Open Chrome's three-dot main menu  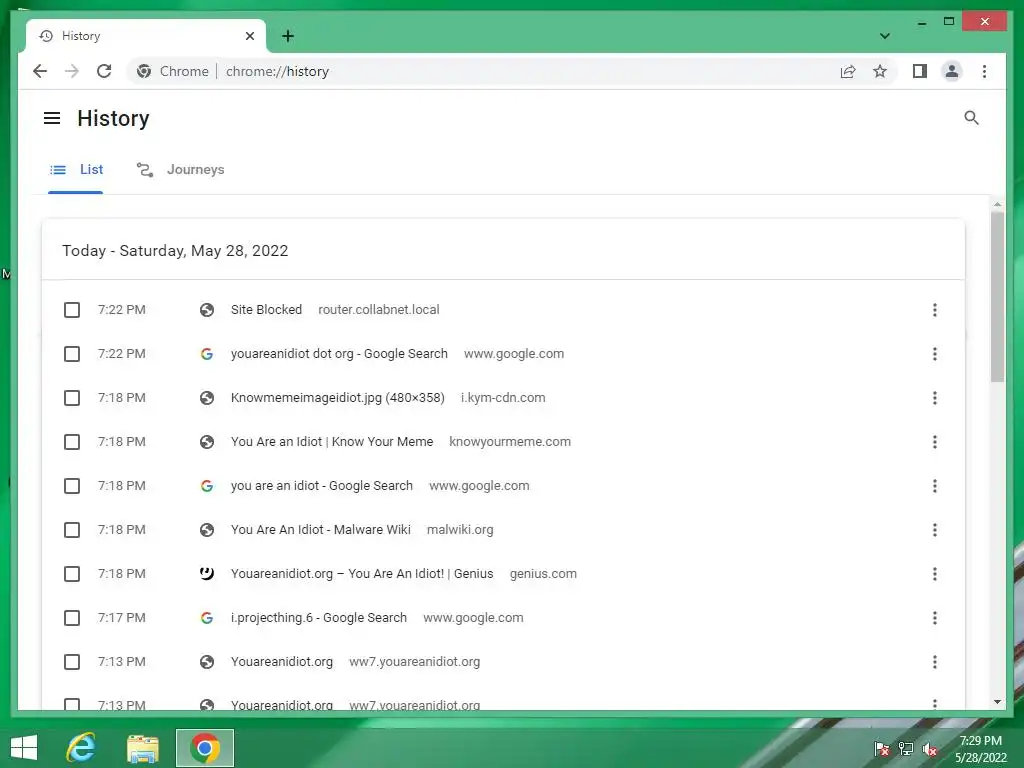pyautogui.click(x=984, y=71)
